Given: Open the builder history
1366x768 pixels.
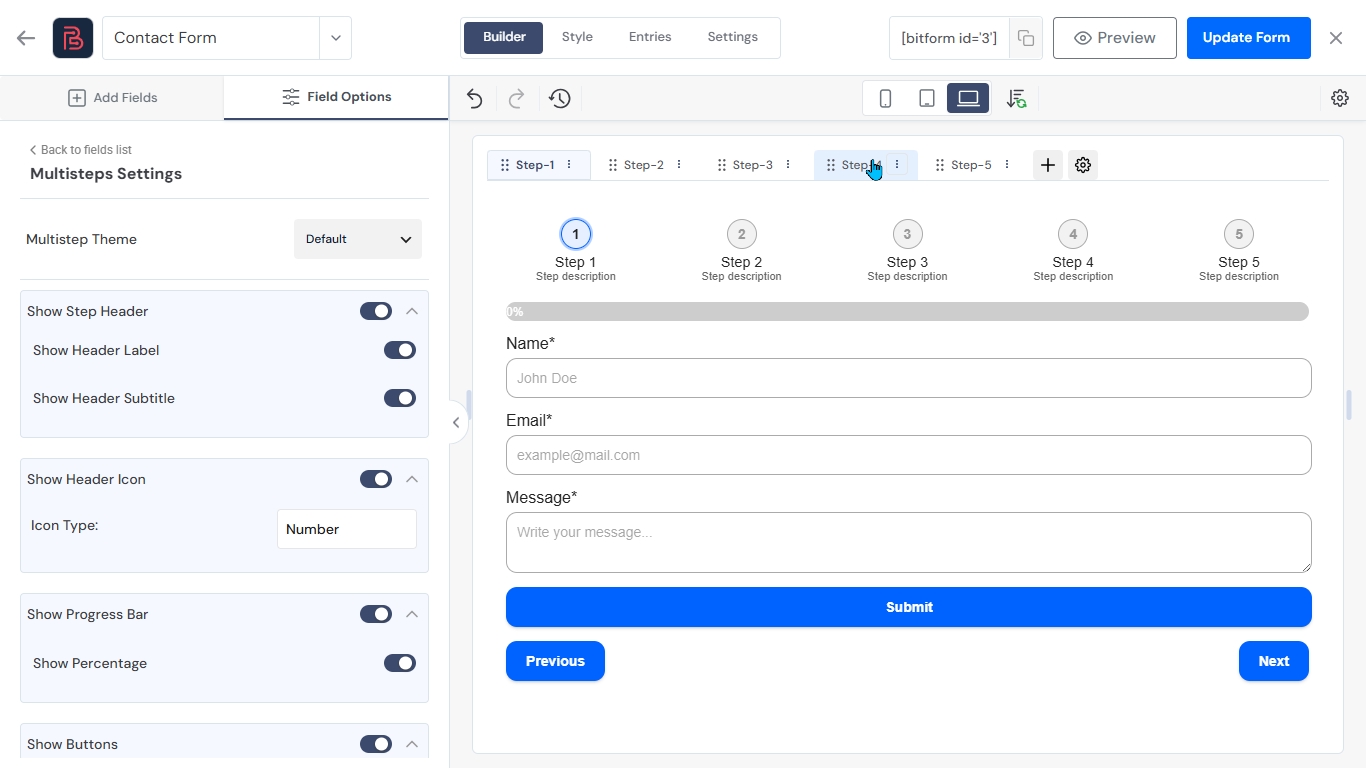Looking at the screenshot, I should coord(560,98).
